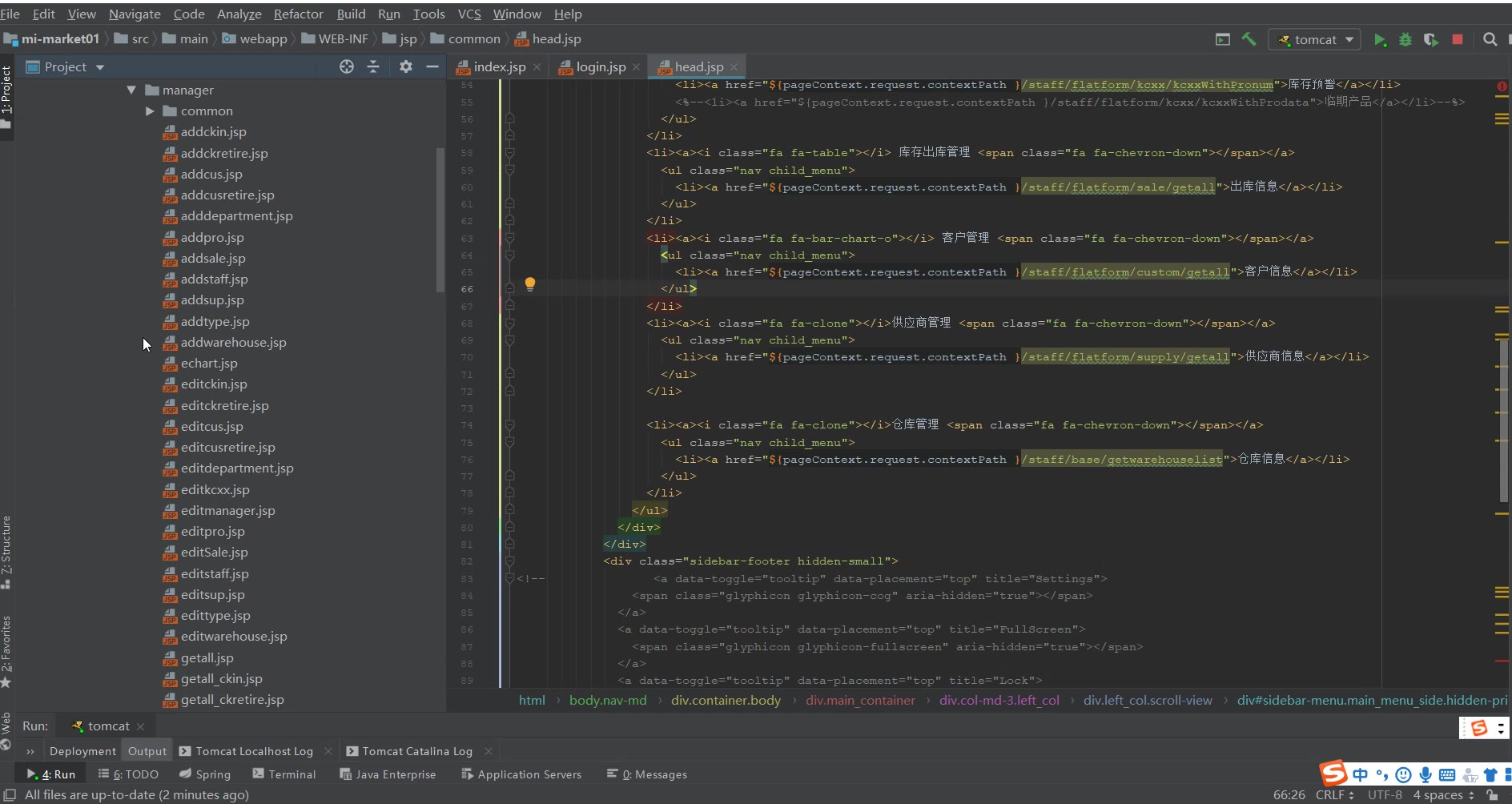Collapse all nodes in the Project panel
This screenshot has height=804, width=1512.
click(373, 66)
